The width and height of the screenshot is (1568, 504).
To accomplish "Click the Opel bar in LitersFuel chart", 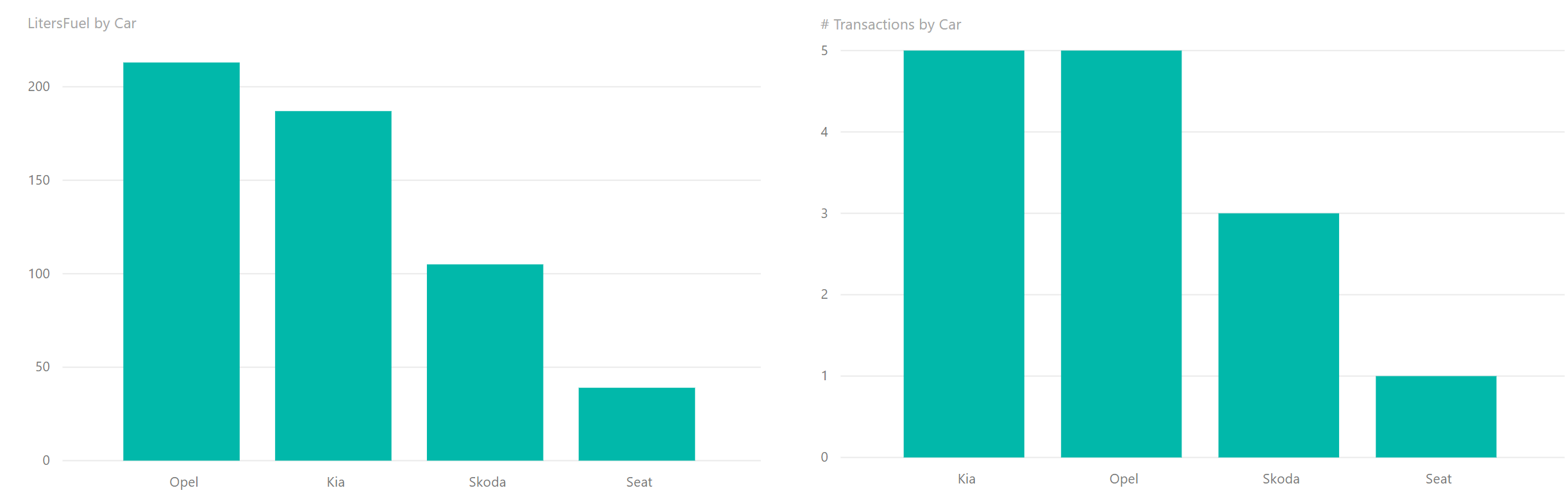I will click(x=181, y=261).
